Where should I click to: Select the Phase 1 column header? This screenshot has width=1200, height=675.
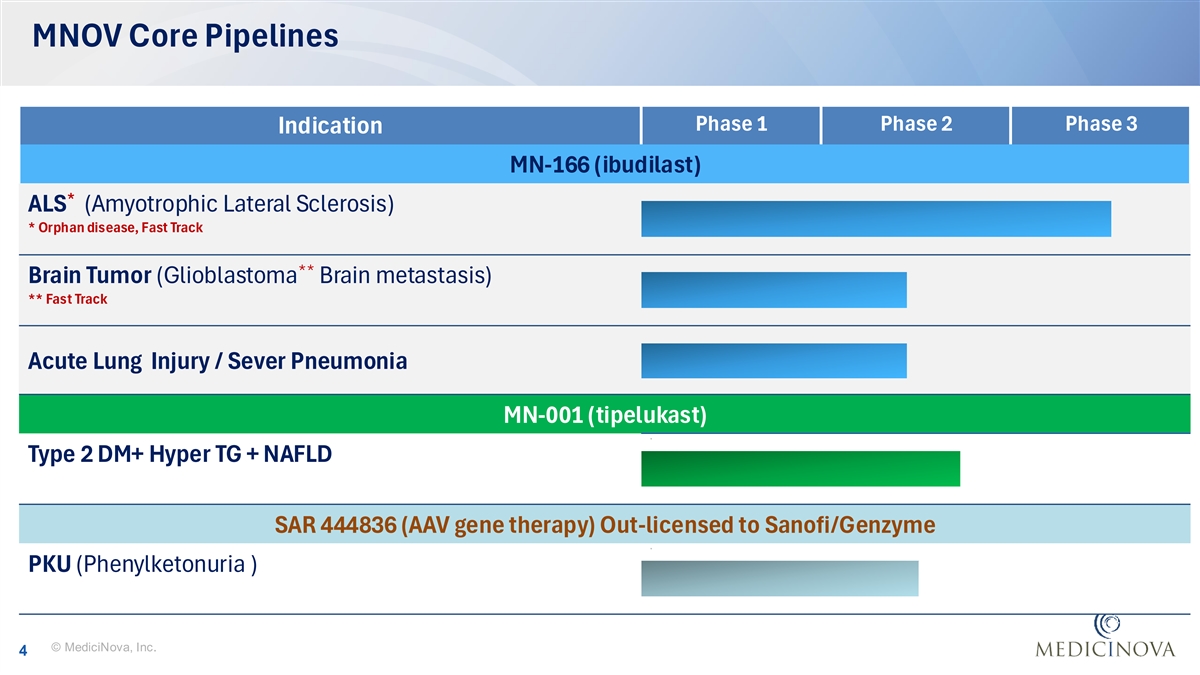pos(731,124)
